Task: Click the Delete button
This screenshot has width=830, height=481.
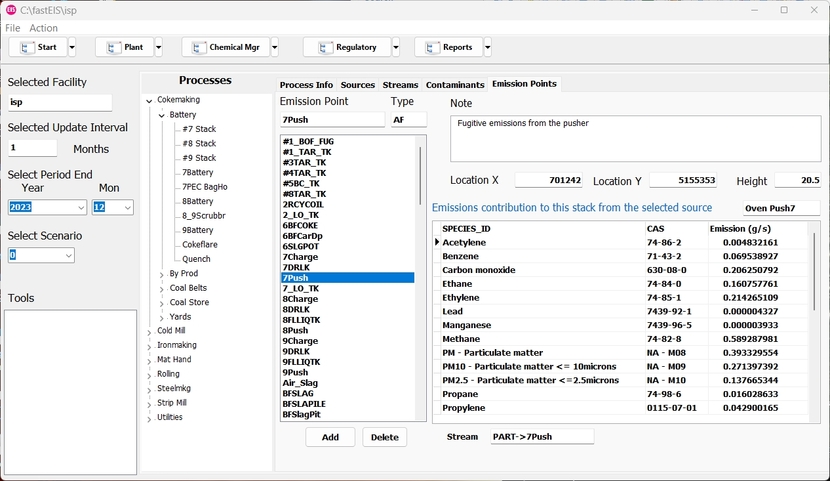Action: pos(384,438)
